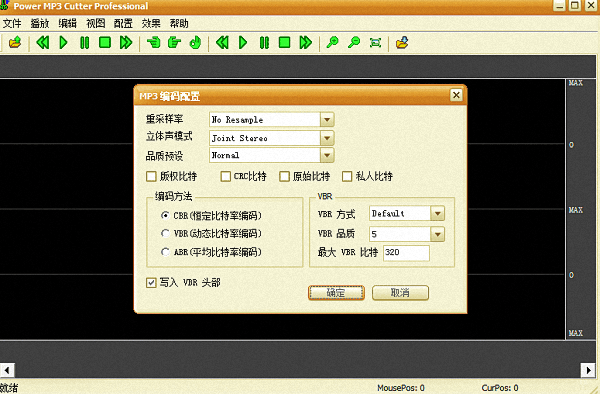Tick the 版权比特 checkbox
This screenshot has width=600, height=394.
click(151, 176)
